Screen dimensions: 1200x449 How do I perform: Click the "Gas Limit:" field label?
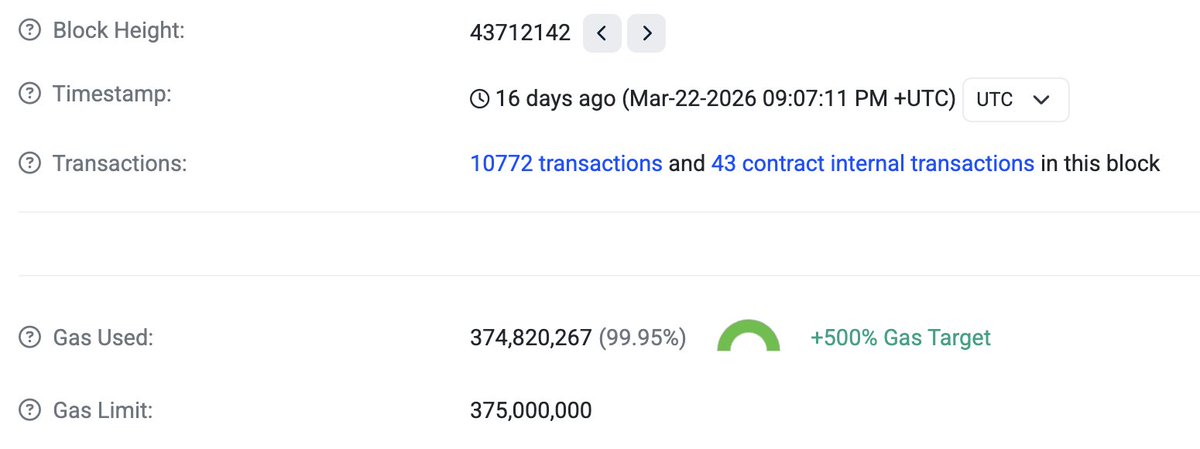tap(102, 410)
